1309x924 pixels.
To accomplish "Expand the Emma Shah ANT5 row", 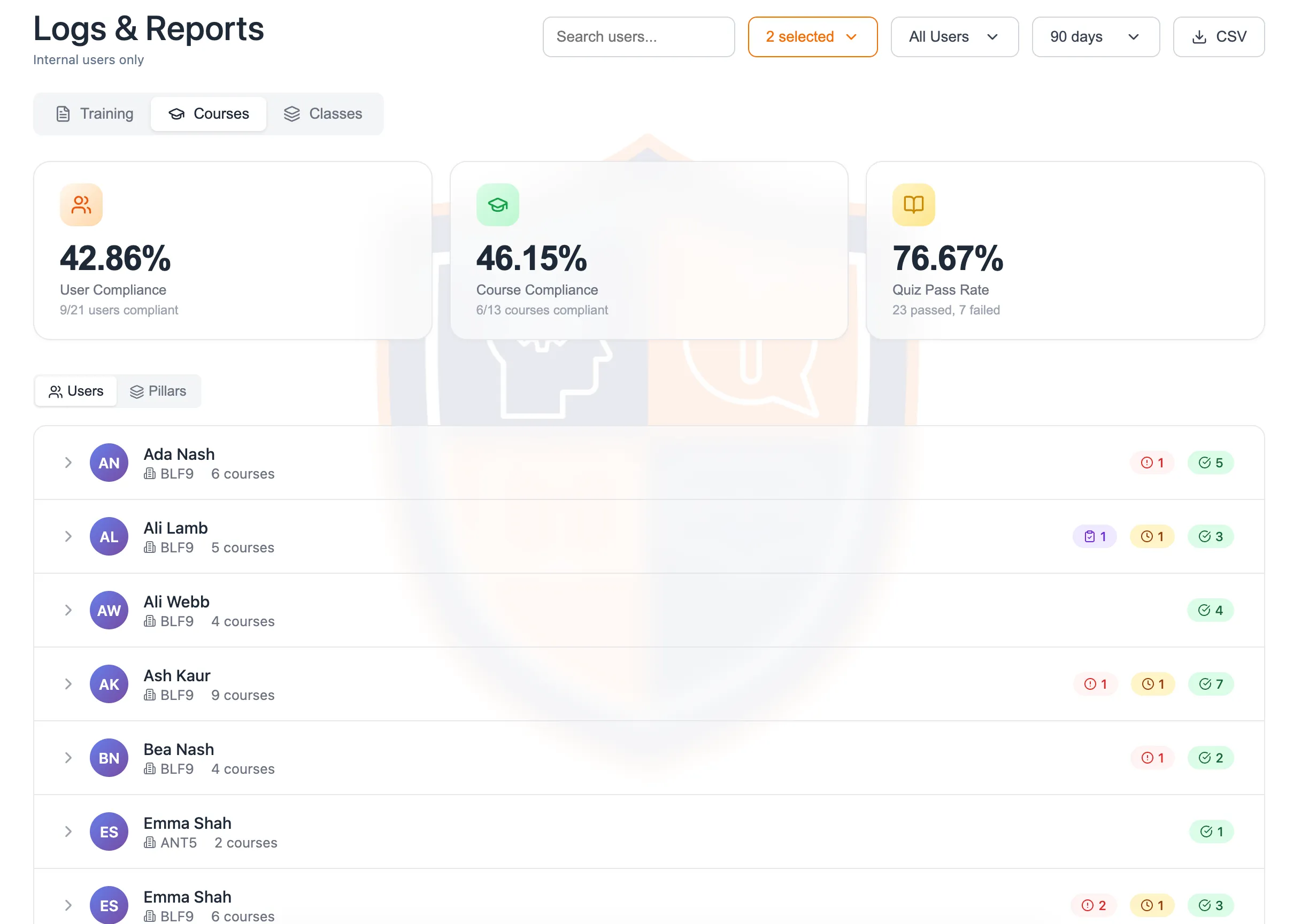I will click(68, 831).
